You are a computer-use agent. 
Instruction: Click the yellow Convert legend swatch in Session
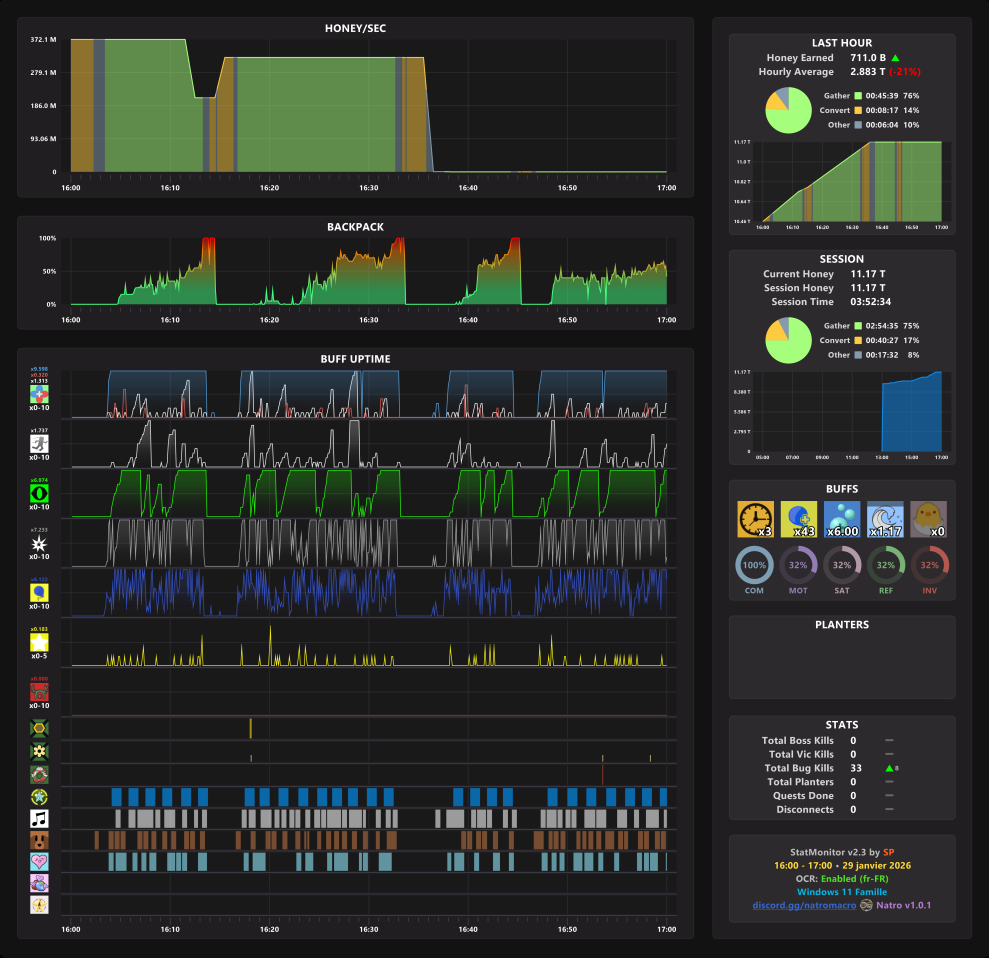858,341
